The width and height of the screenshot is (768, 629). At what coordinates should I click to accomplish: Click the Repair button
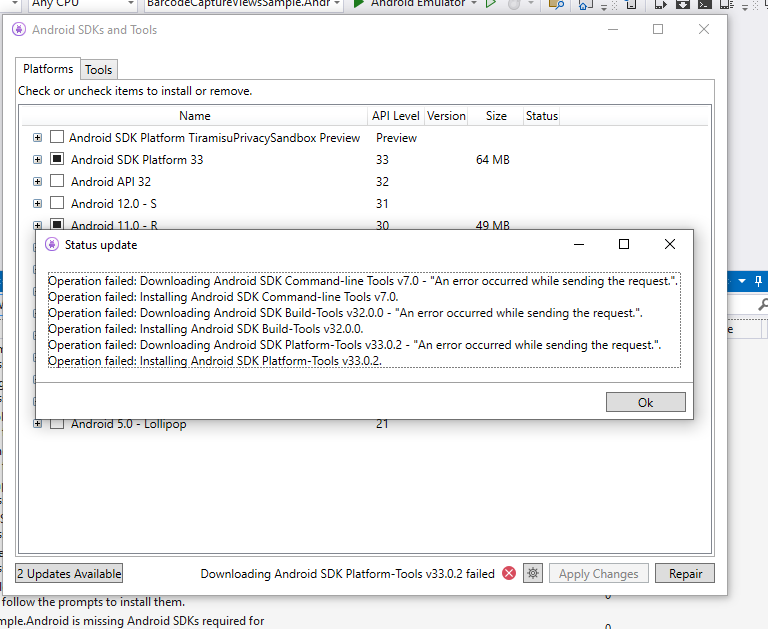(x=685, y=574)
